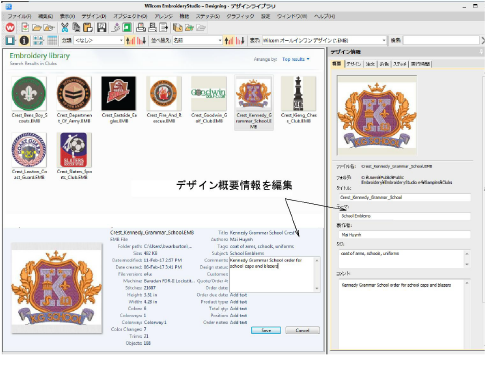Open the アレンジ menu
Viewport: 485px width, 367px height.
coord(163,16)
